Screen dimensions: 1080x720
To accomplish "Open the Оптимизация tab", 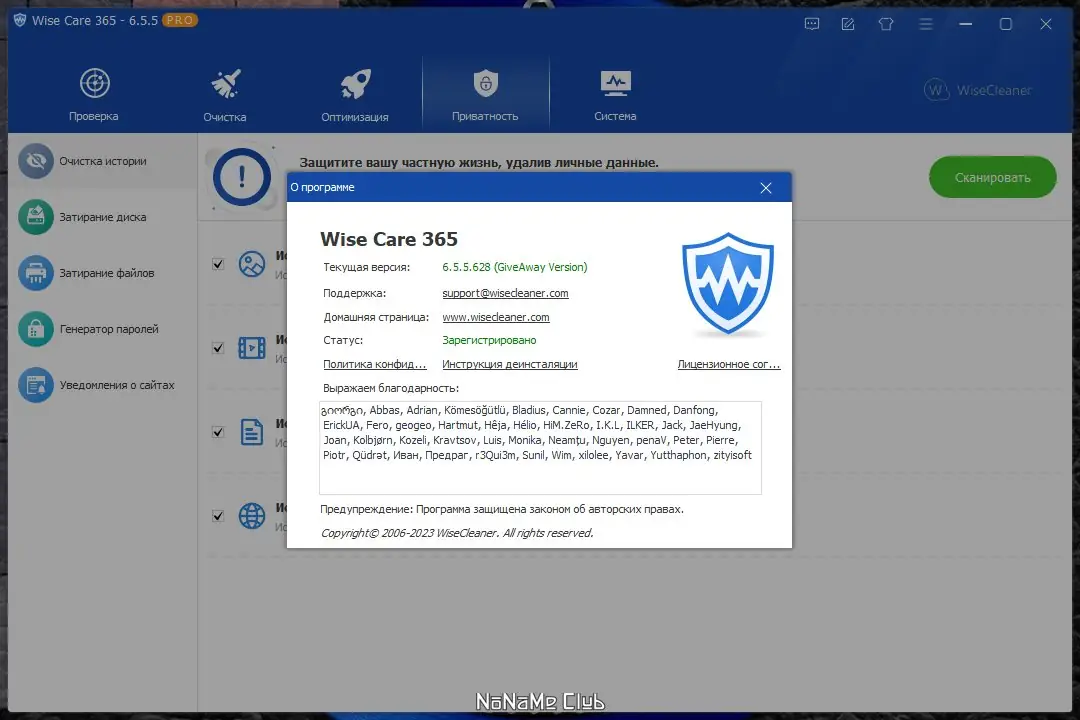I will click(x=355, y=94).
